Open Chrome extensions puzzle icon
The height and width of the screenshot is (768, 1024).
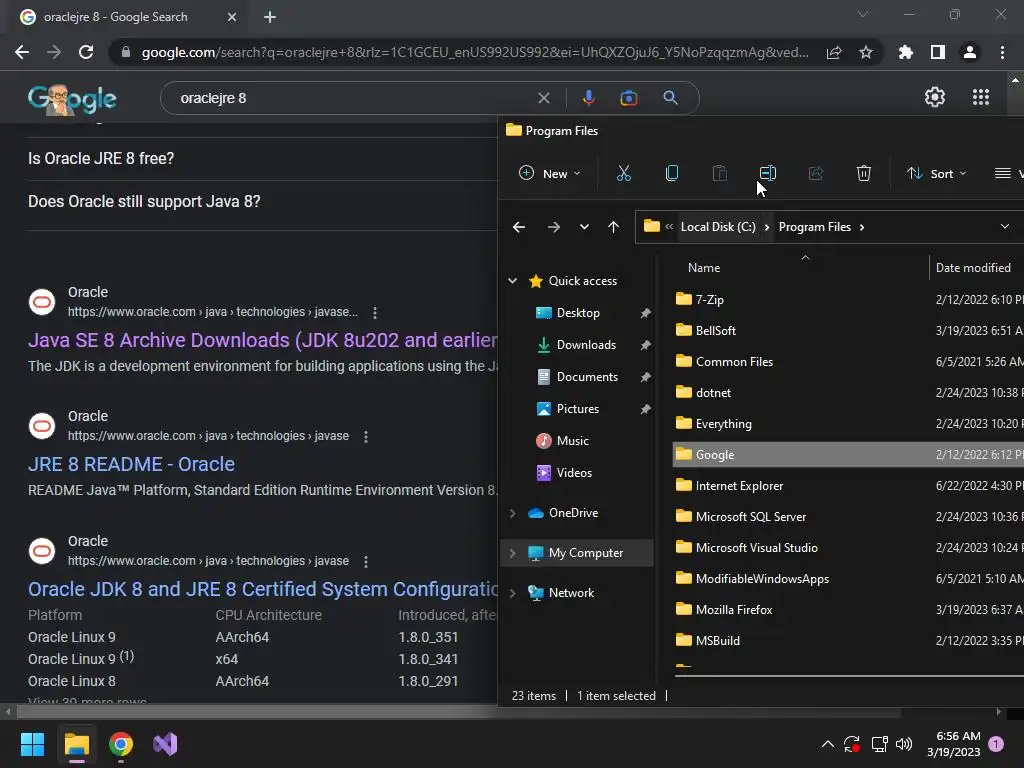tap(905, 52)
